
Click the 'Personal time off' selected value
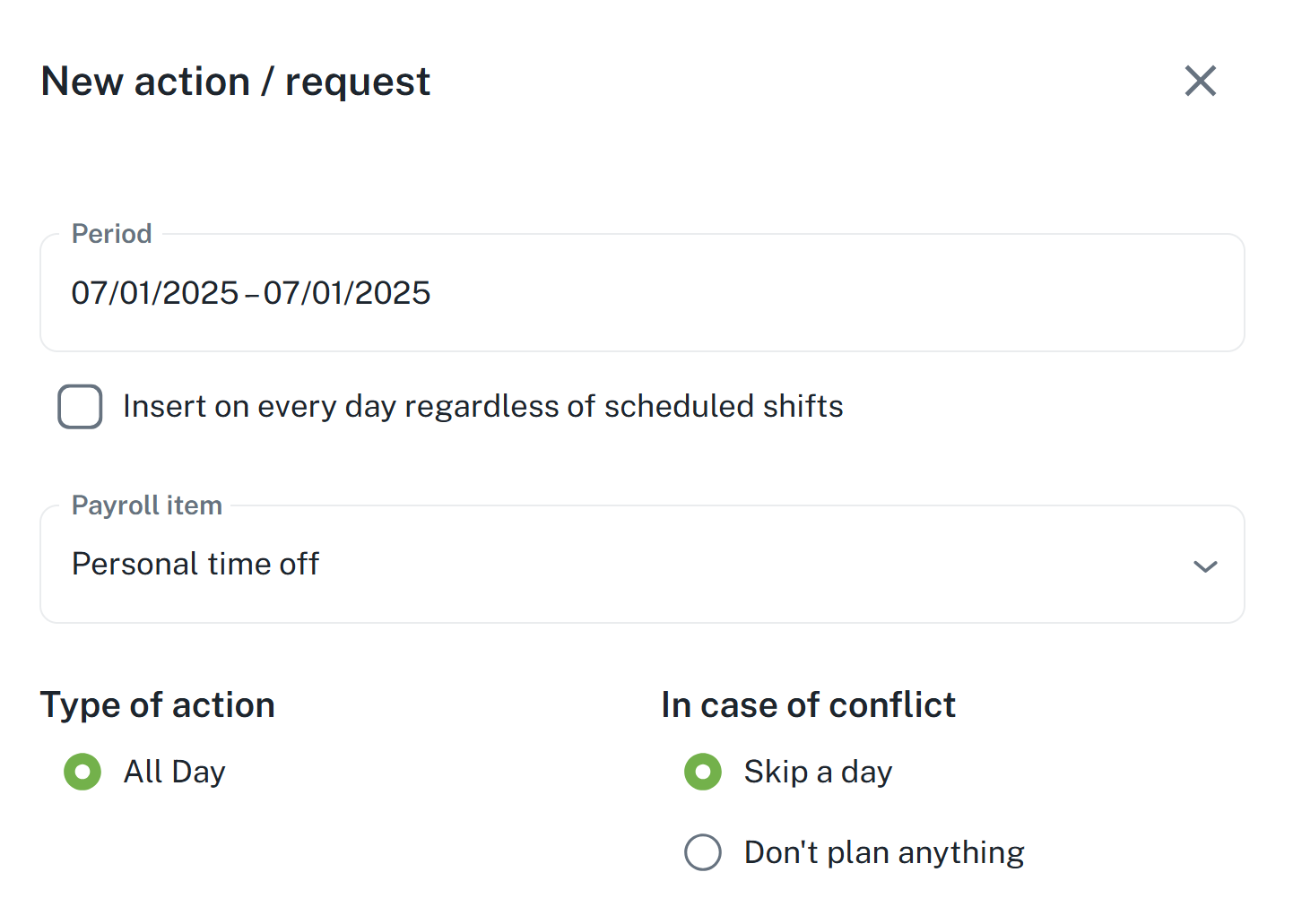coord(195,565)
